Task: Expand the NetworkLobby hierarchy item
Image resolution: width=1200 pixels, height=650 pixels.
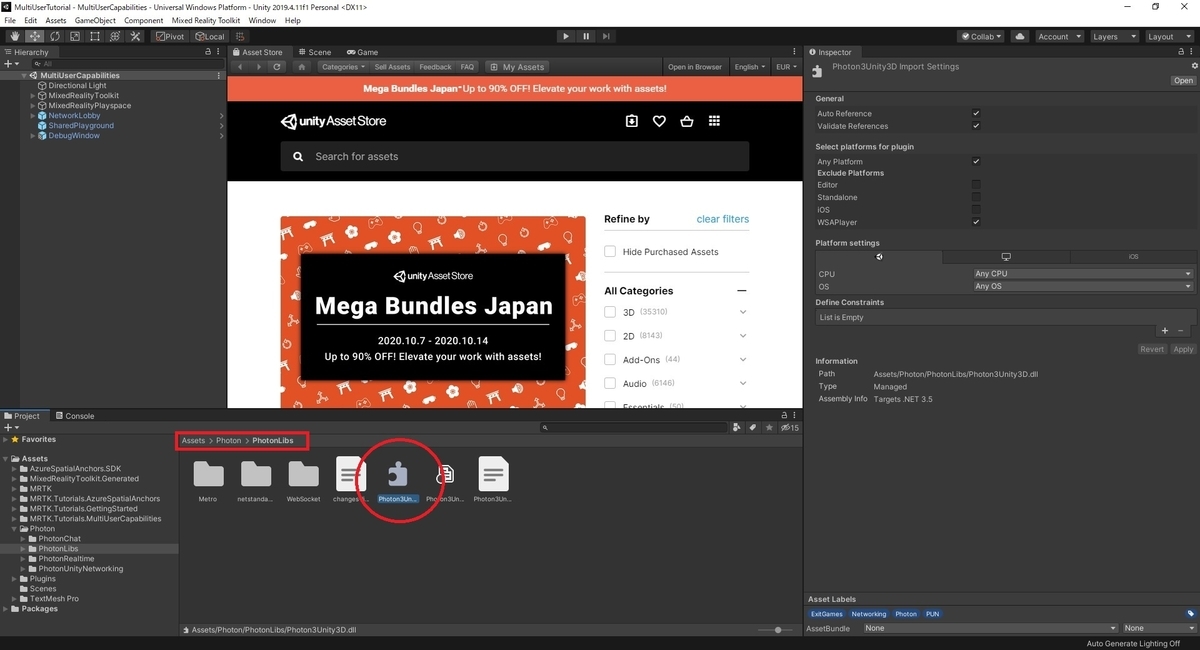Action: [33, 116]
